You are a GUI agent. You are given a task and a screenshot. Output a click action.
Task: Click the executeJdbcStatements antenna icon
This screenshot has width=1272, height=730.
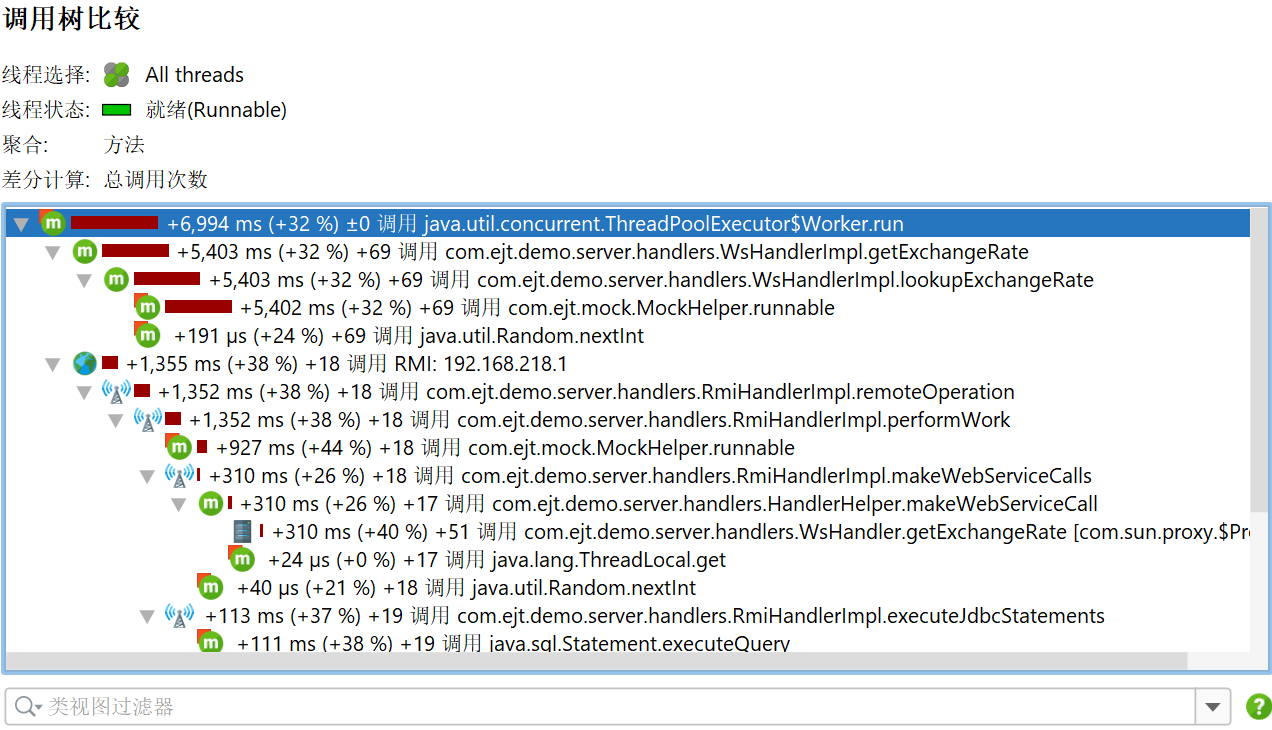pyautogui.click(x=179, y=615)
